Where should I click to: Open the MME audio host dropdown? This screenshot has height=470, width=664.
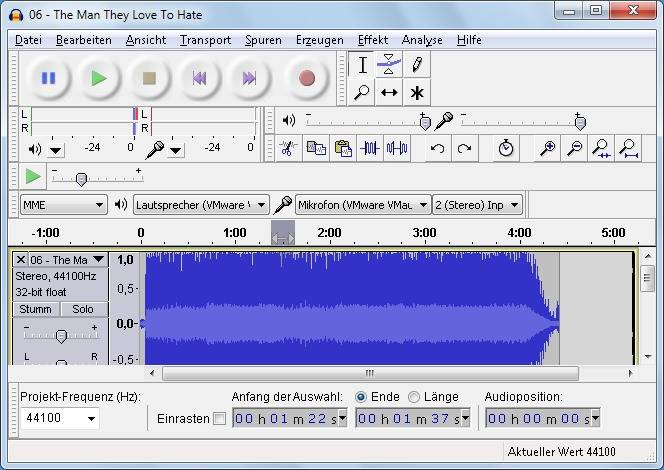64,205
